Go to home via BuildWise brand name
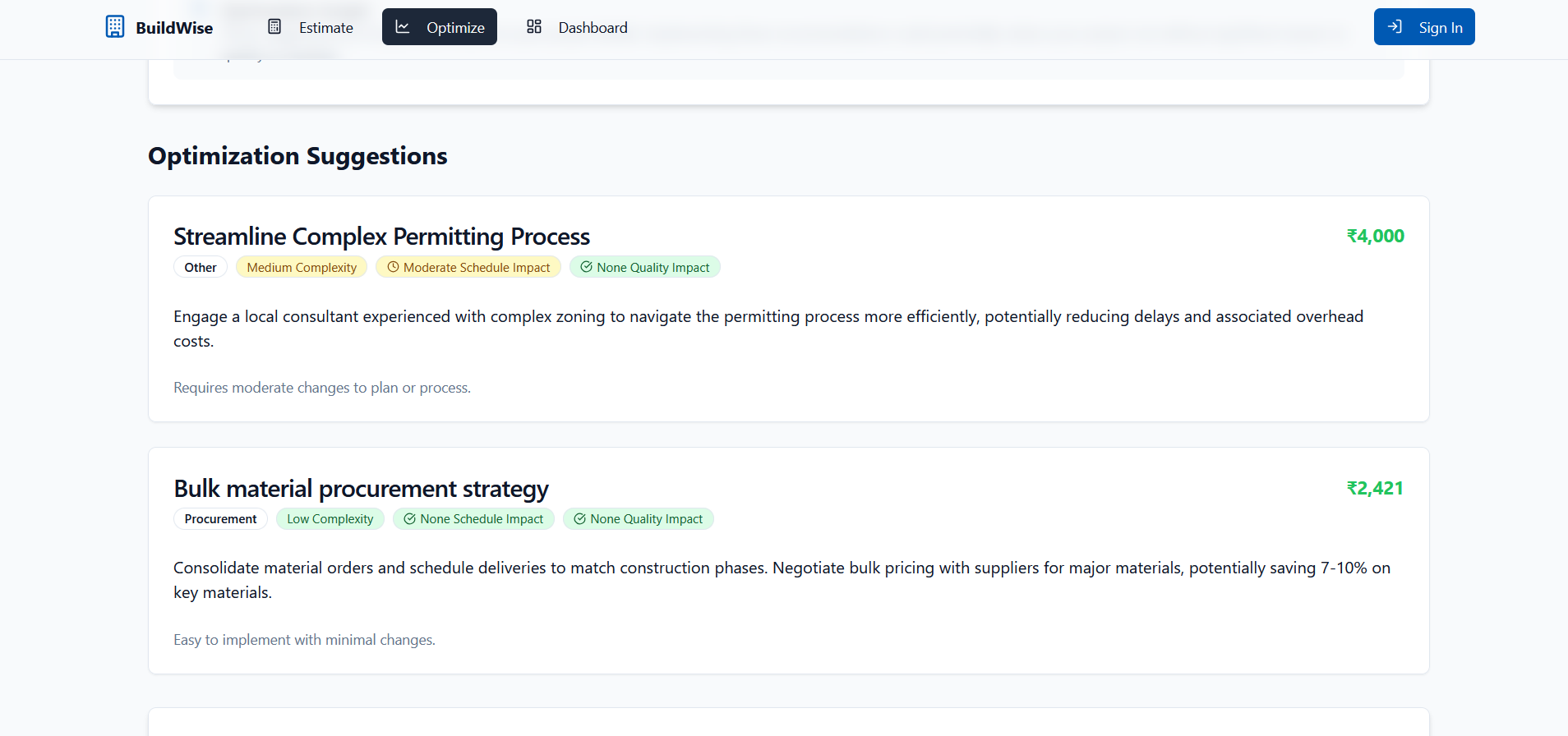1568x736 pixels. (174, 28)
